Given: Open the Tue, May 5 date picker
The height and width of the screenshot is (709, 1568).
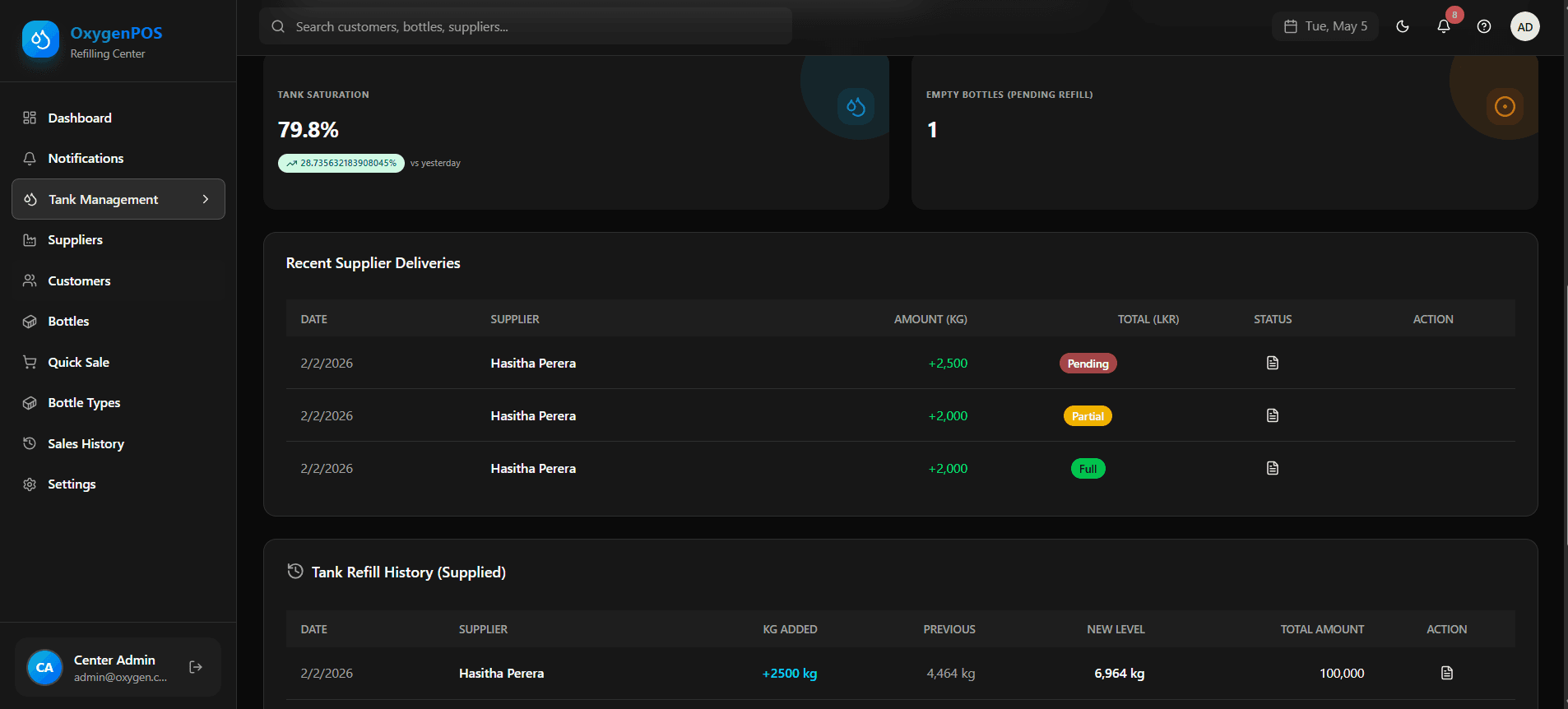Looking at the screenshot, I should point(1325,26).
